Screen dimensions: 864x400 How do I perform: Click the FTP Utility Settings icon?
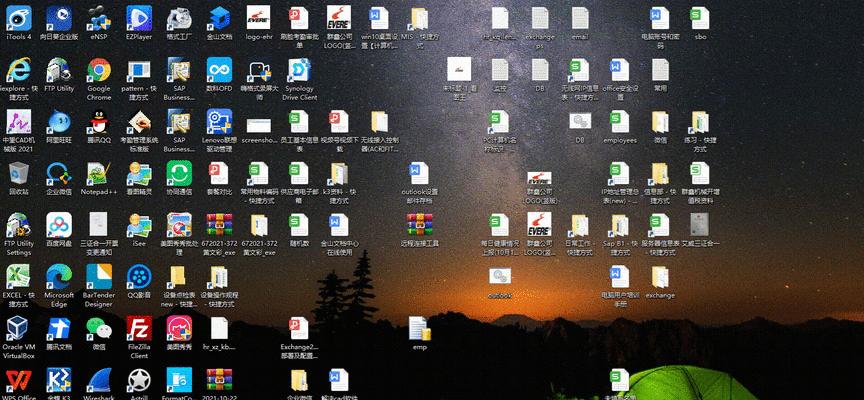click(x=19, y=225)
